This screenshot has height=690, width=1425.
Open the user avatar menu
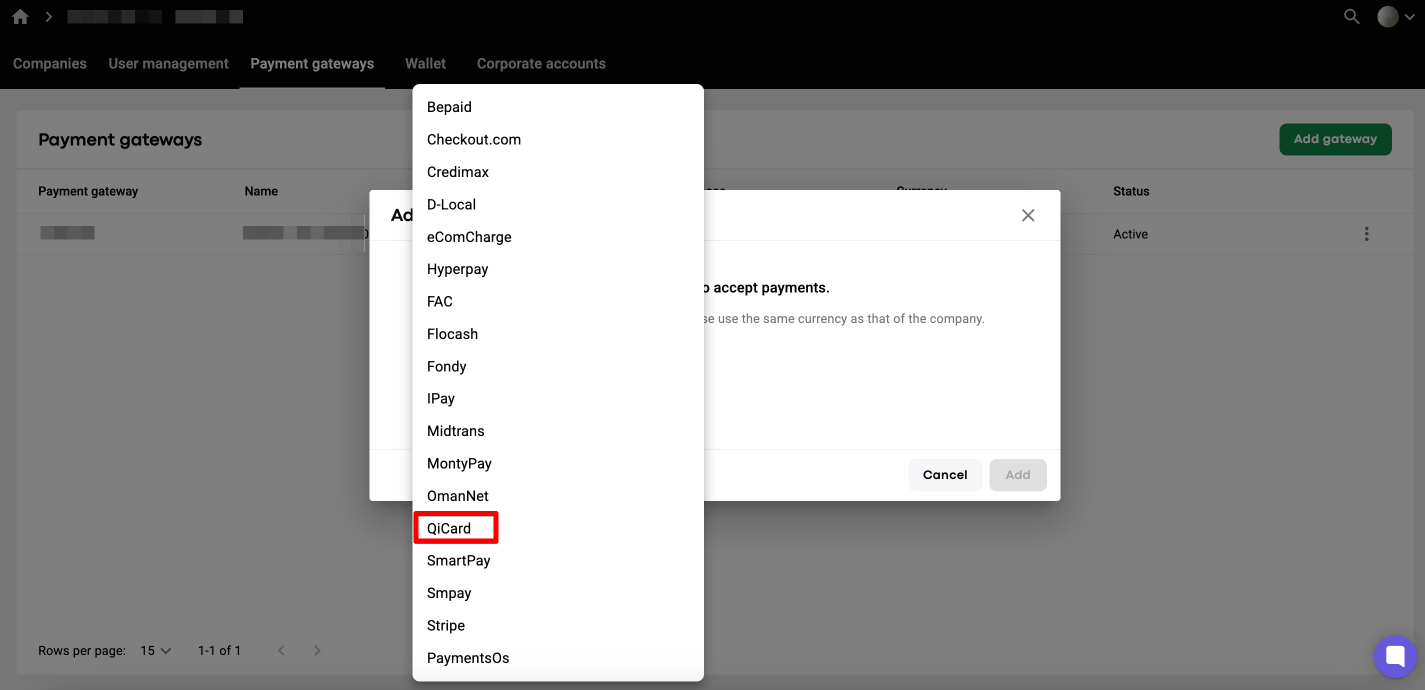[x=1388, y=17]
